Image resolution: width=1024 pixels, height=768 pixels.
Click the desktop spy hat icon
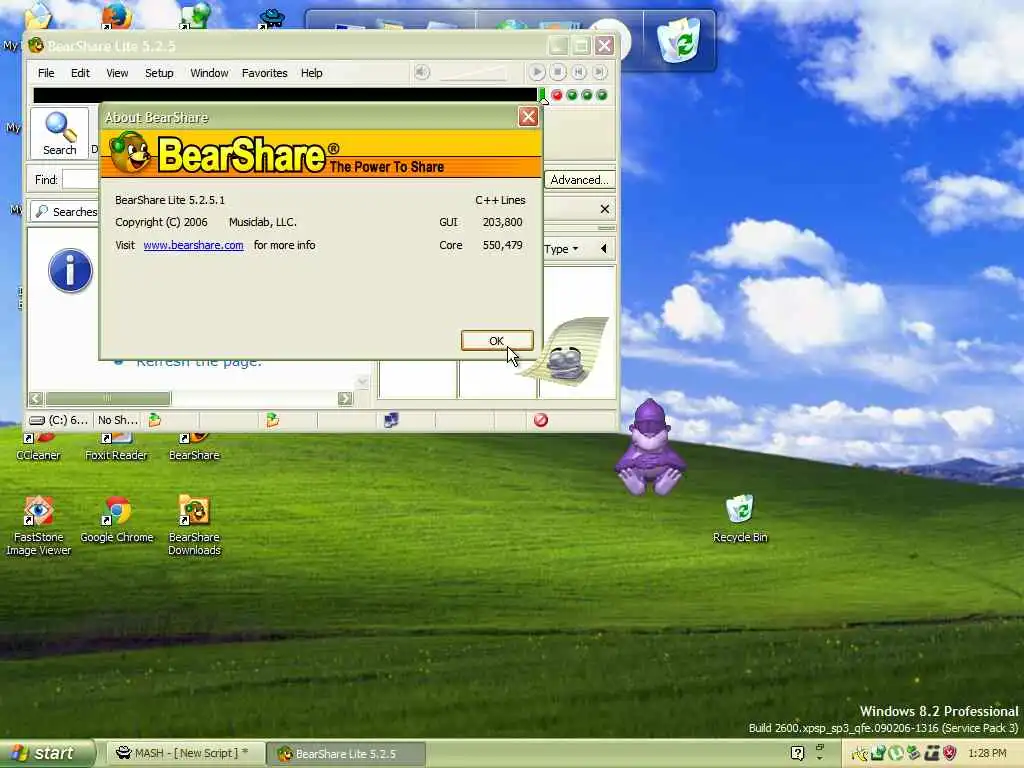click(x=272, y=18)
